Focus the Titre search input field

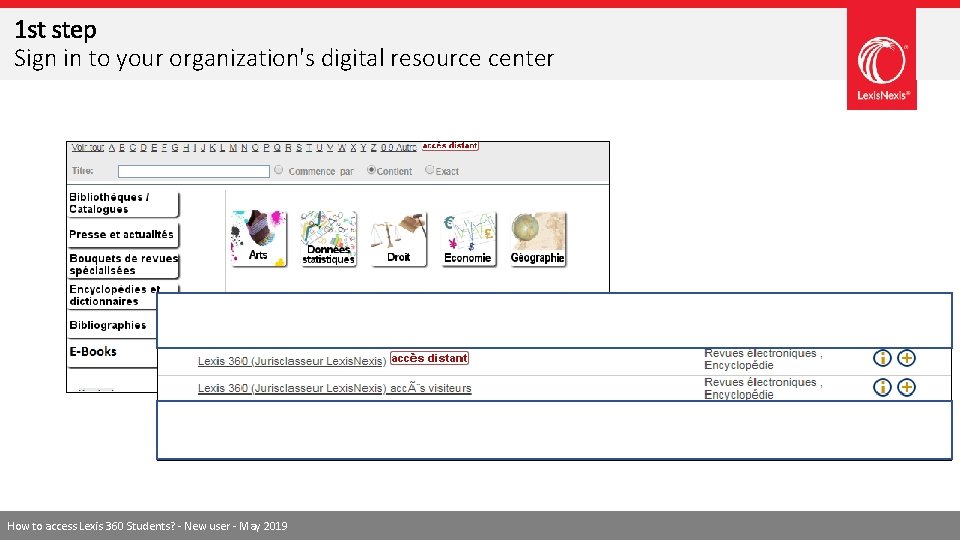pos(193,171)
